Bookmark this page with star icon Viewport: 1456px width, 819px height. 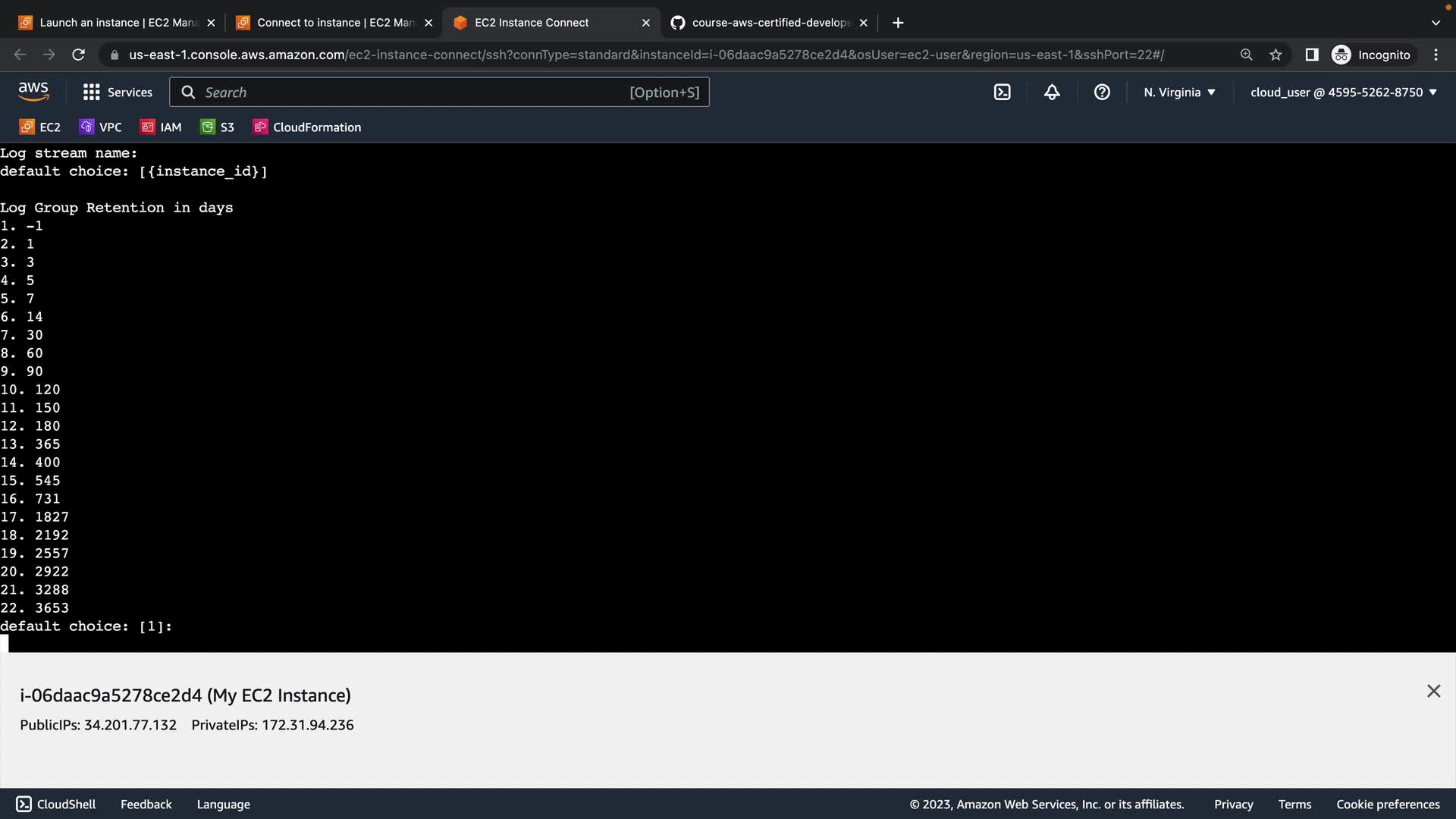click(x=1276, y=55)
